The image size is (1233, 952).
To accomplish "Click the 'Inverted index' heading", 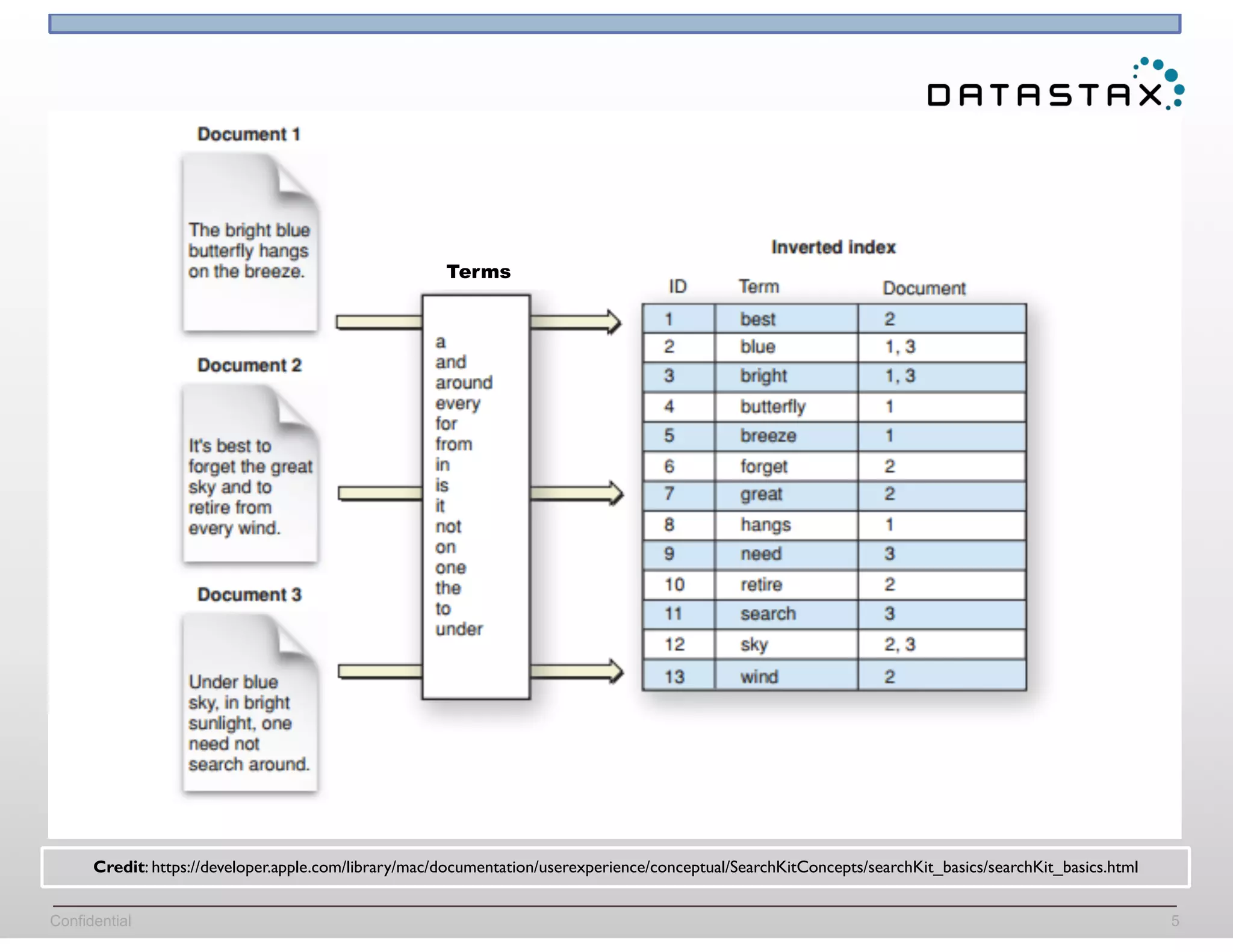I will coord(833,247).
